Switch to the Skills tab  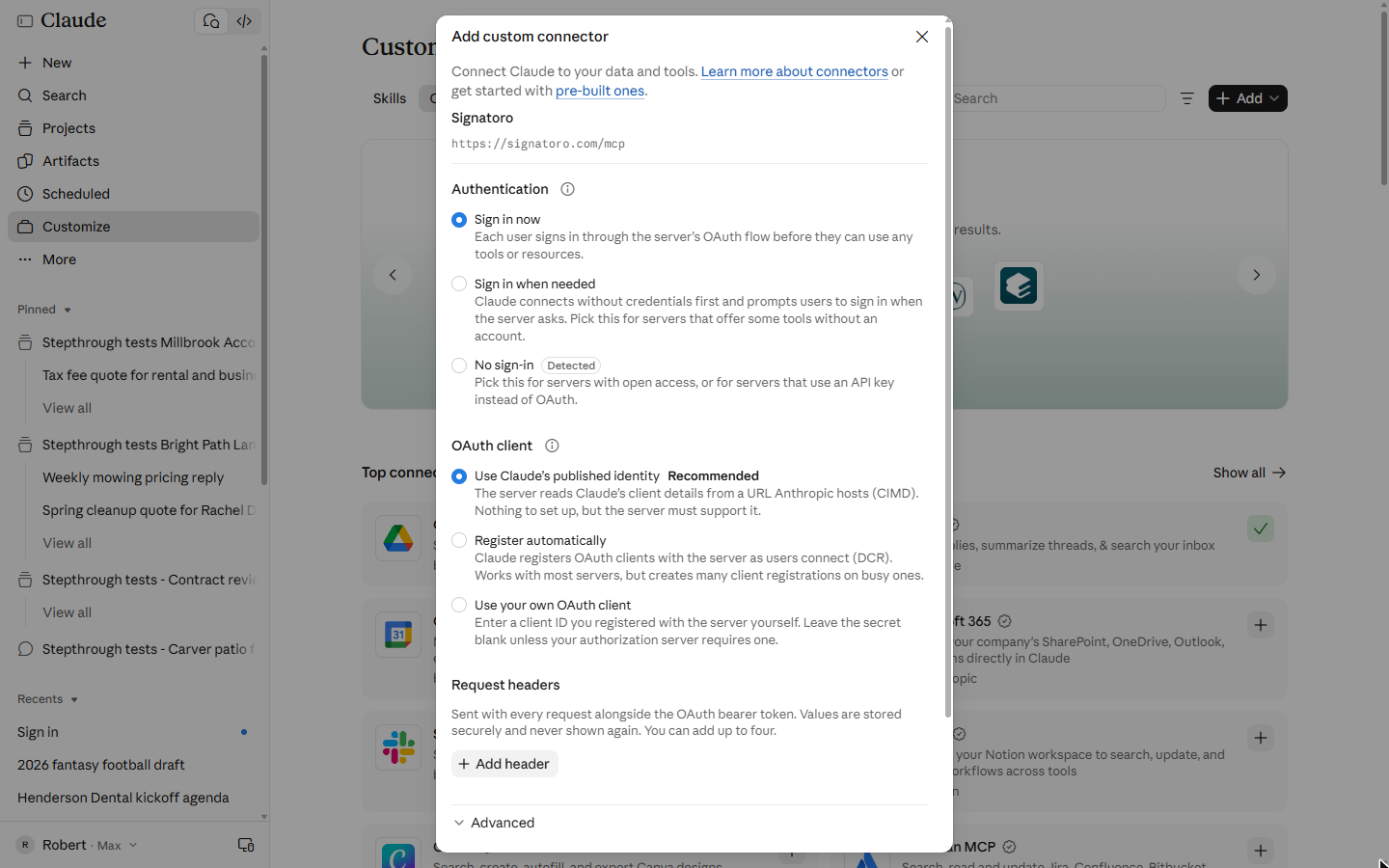[x=390, y=98]
